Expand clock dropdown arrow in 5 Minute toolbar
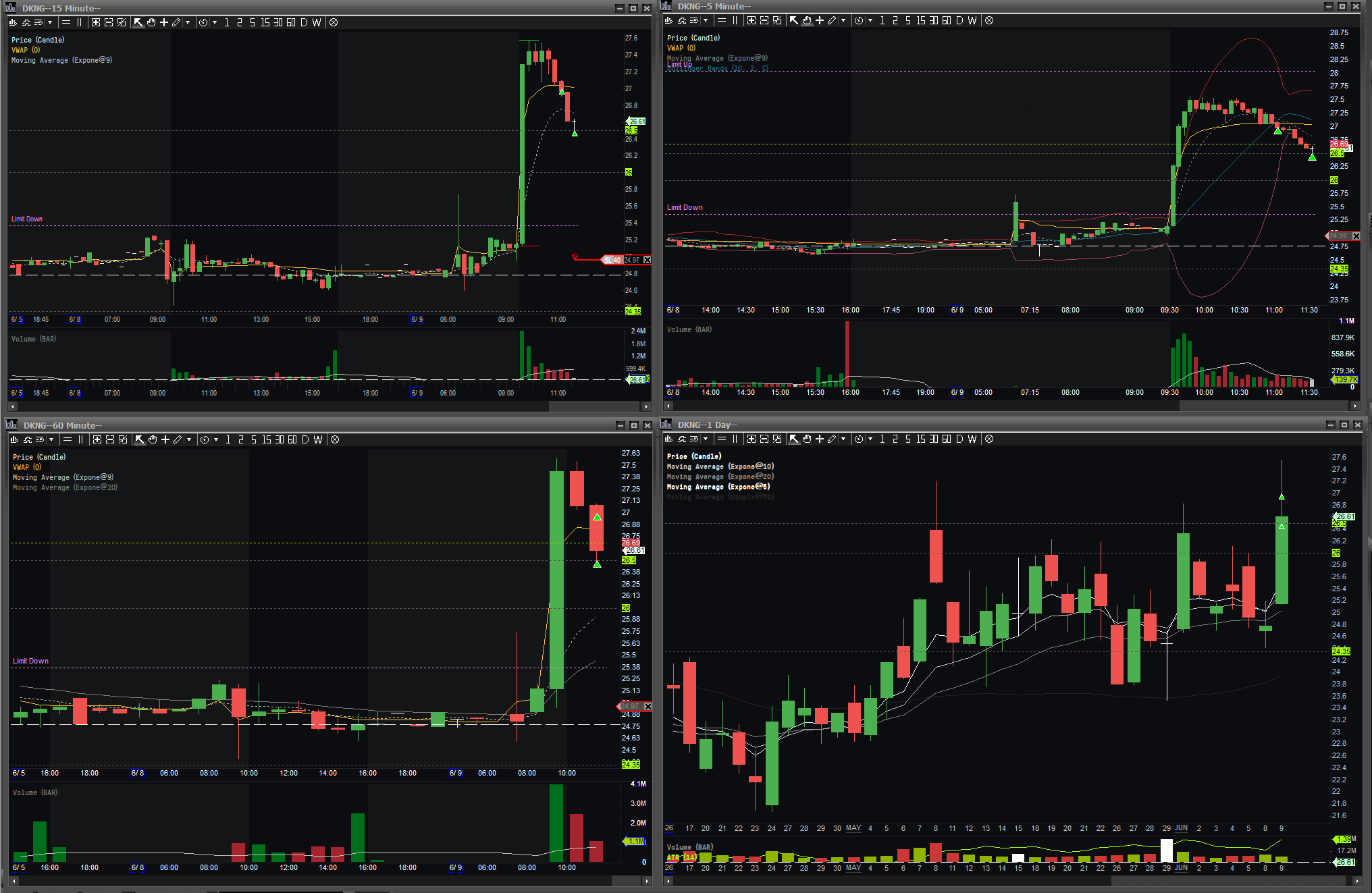1372x893 pixels. point(870,20)
